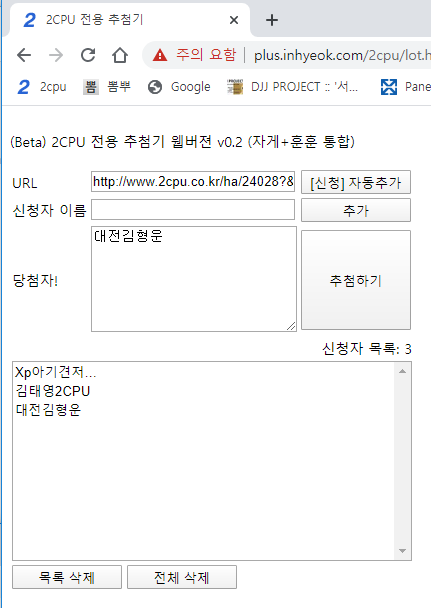Open the 2cpu bookmark
The height and width of the screenshot is (608, 431).
coord(42,87)
